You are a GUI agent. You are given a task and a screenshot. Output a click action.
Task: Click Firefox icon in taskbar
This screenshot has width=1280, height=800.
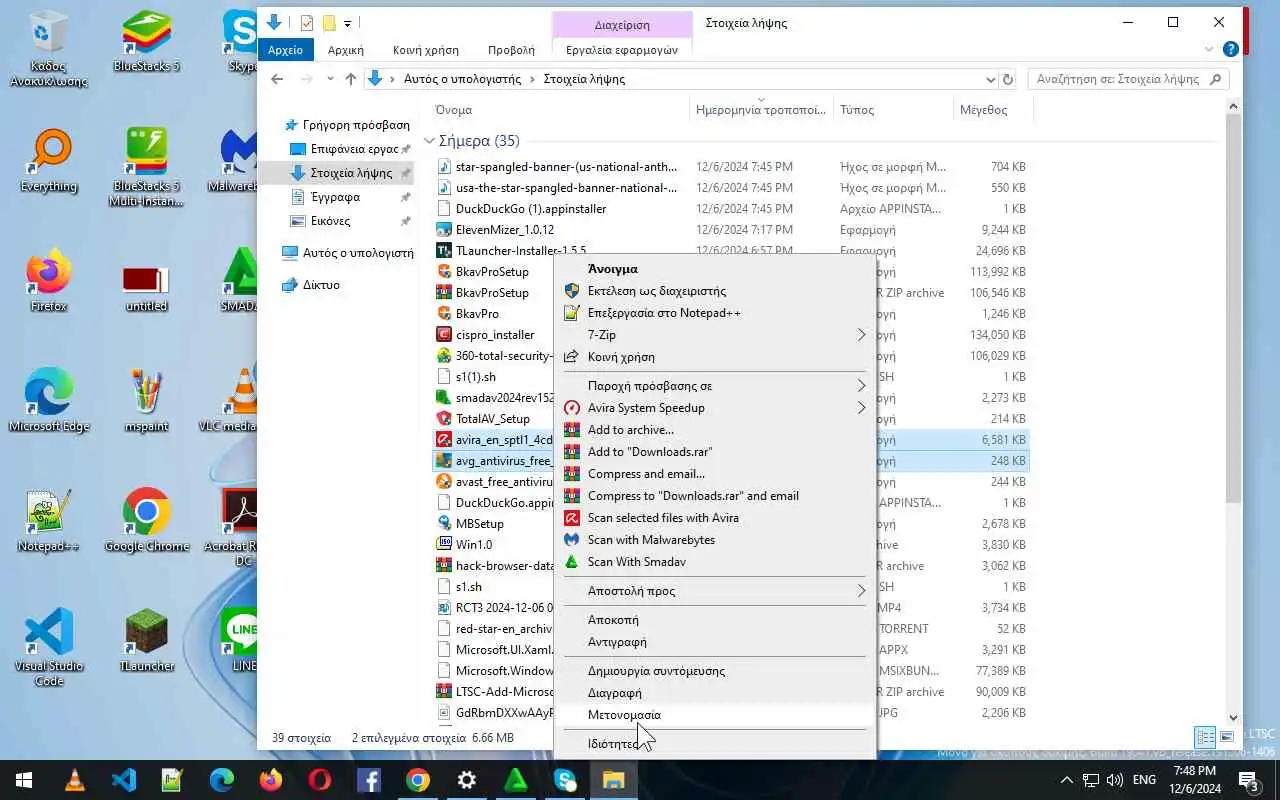(270, 780)
